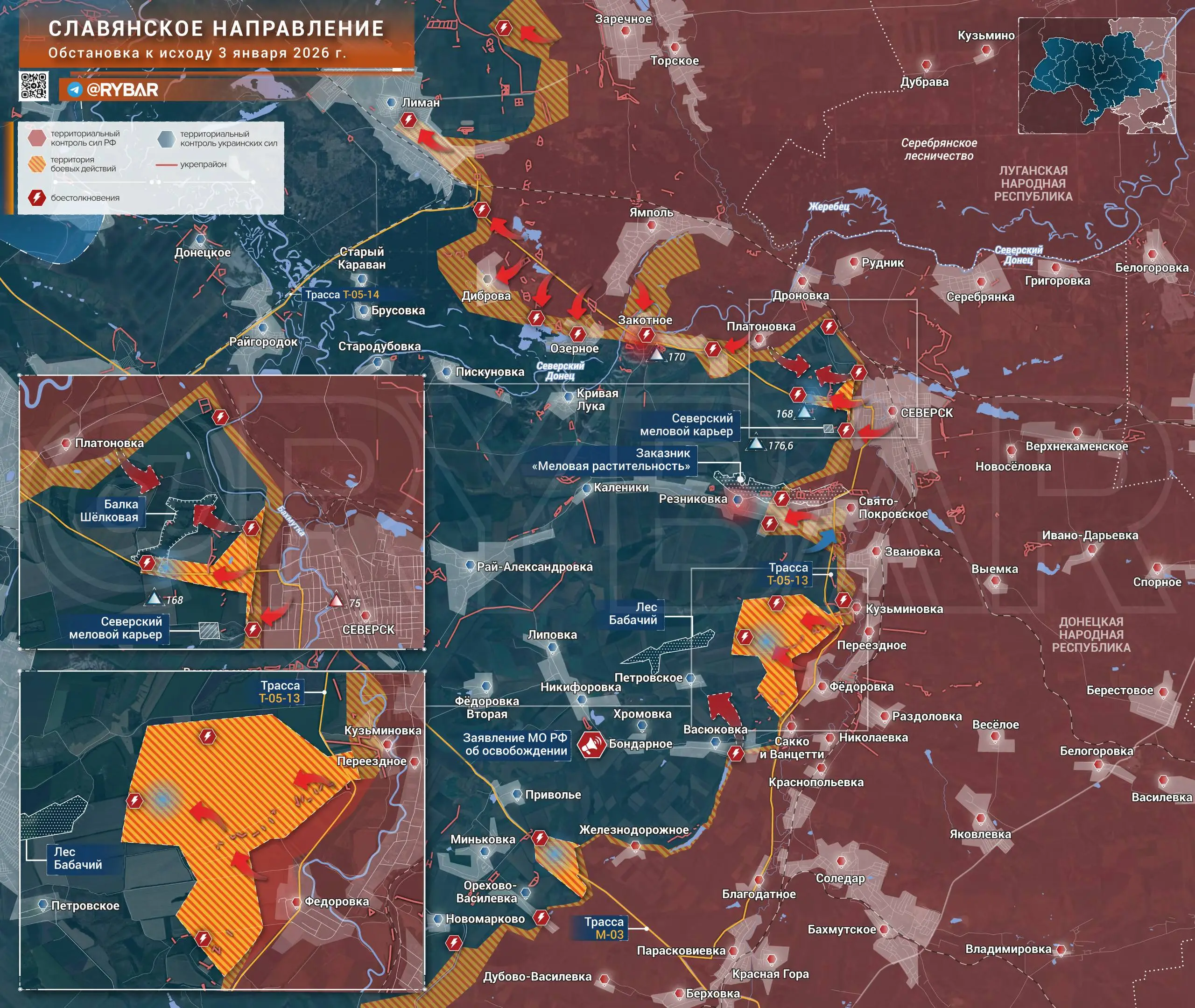This screenshot has height=1008, width=1195.
Task: Click the clash marker on Лиман
Action: [x=408, y=120]
